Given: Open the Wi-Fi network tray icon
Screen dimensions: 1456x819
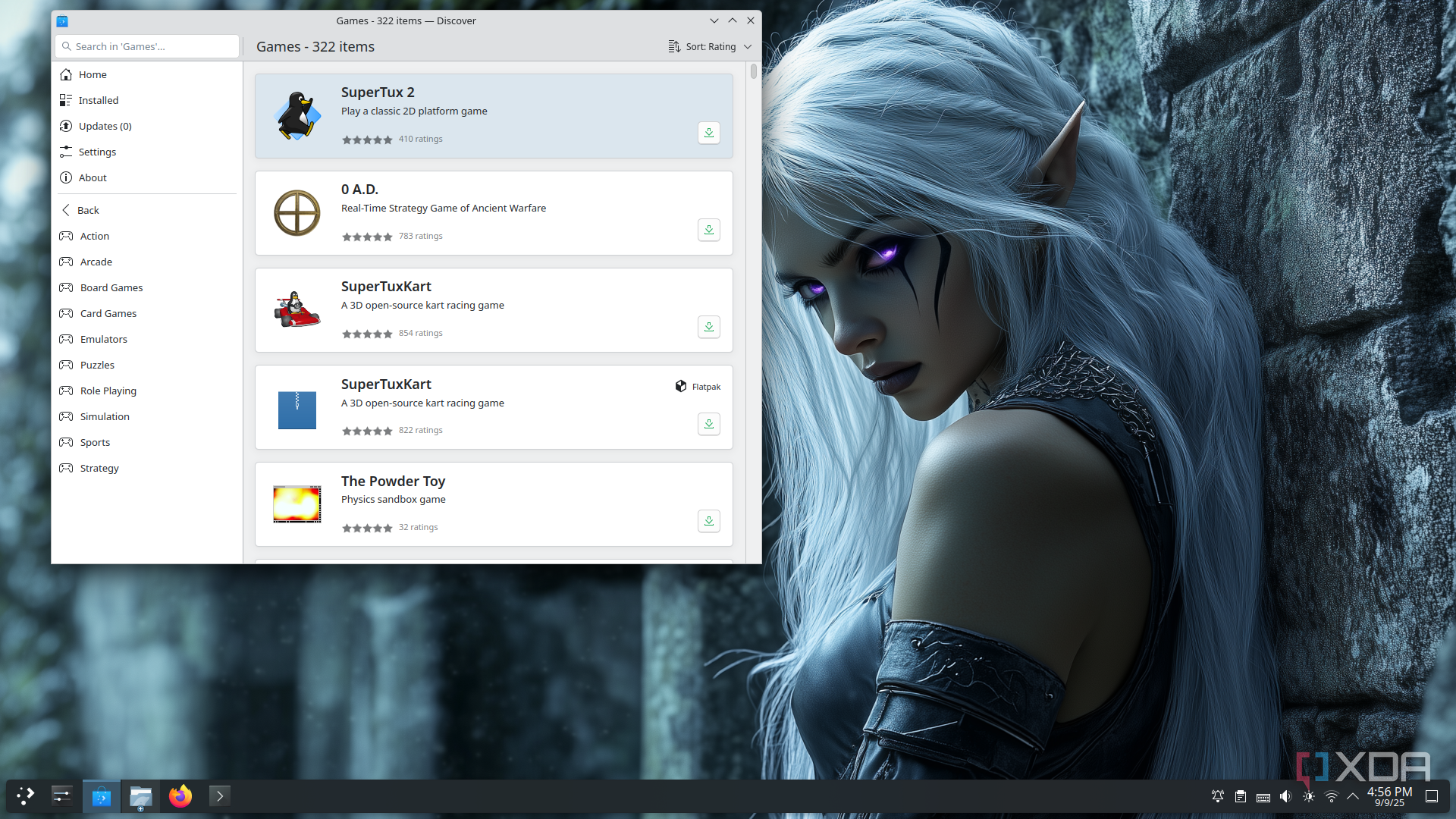Looking at the screenshot, I should pyautogui.click(x=1331, y=796).
